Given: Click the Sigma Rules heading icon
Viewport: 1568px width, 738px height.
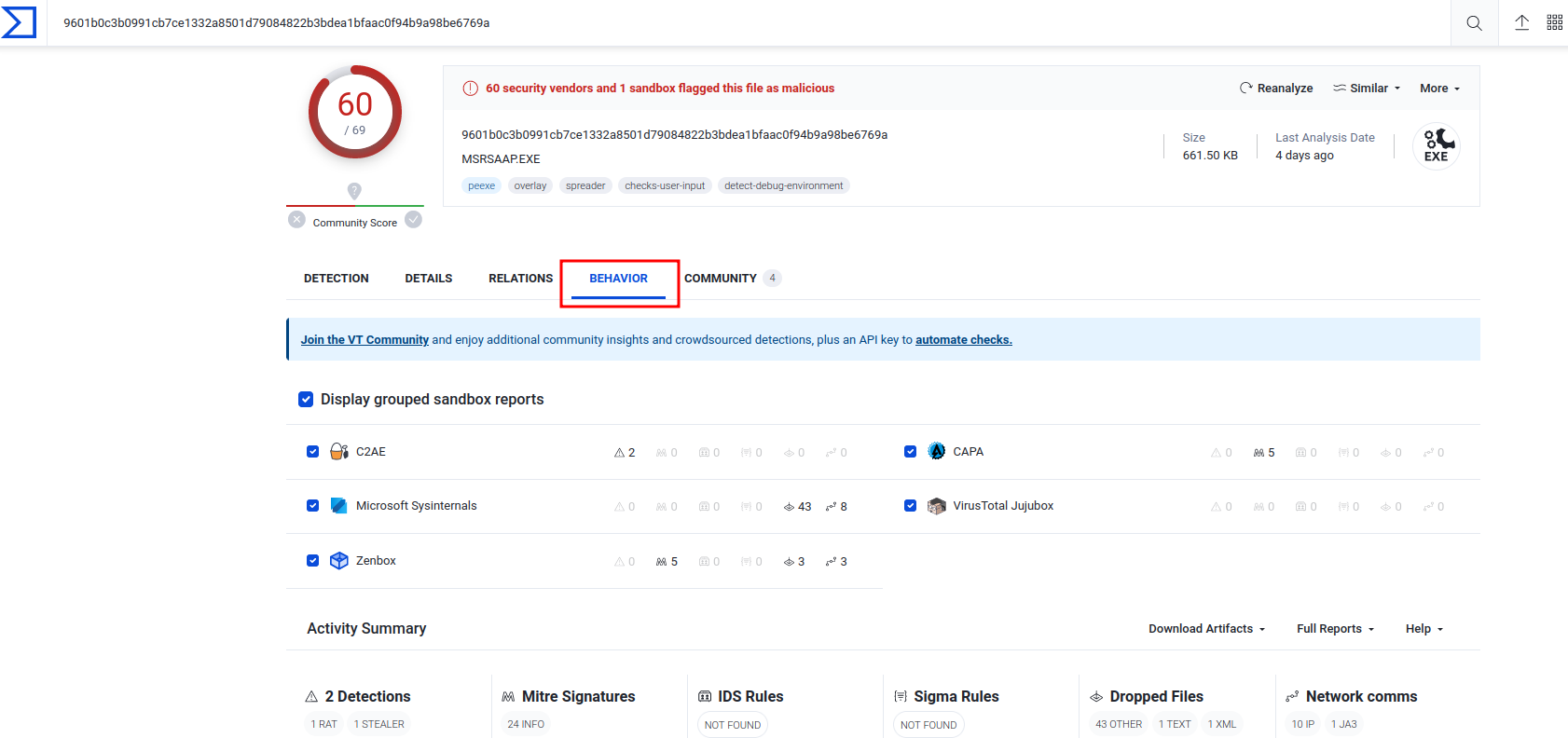Looking at the screenshot, I should pyautogui.click(x=901, y=697).
